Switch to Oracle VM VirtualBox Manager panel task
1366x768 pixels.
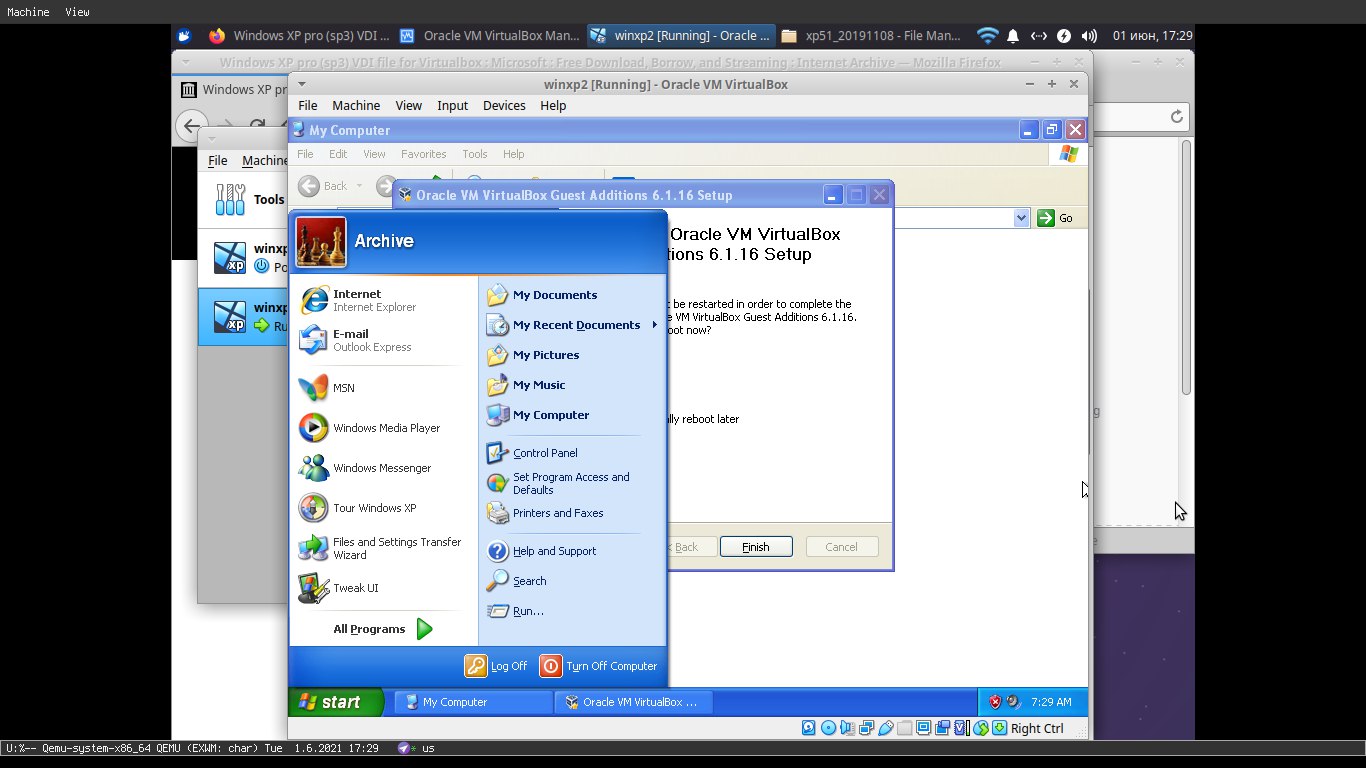[x=490, y=36]
